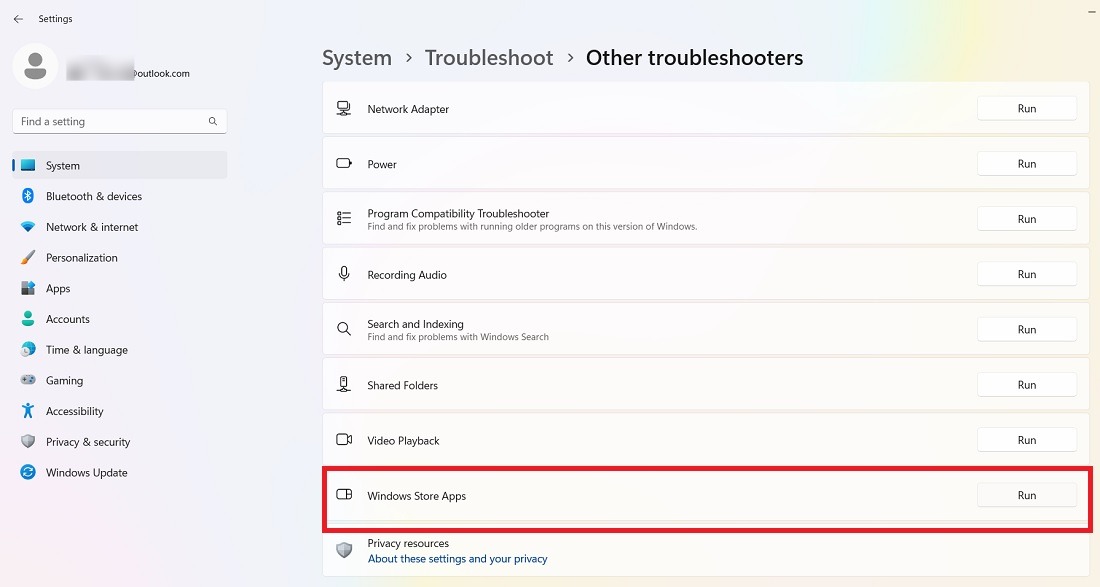1100x587 pixels.
Task: Click the Recording Audio microphone icon
Action: coord(344,274)
